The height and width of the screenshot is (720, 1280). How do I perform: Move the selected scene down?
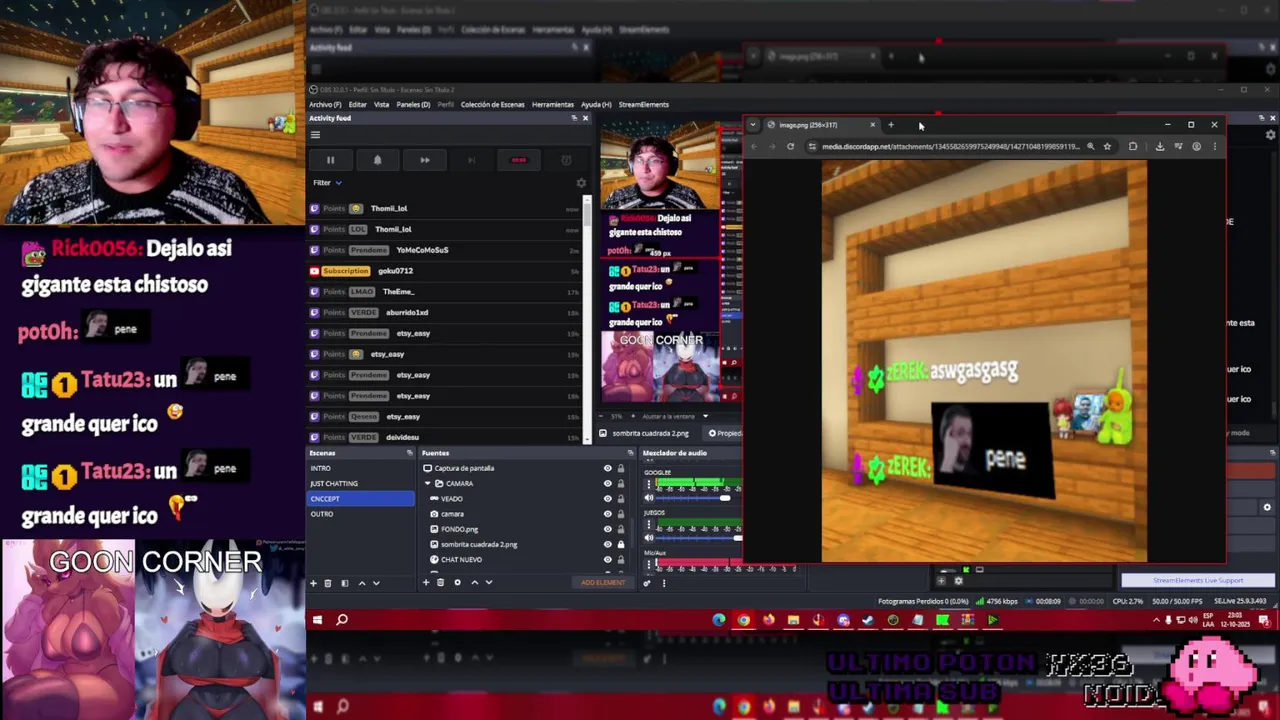click(x=376, y=583)
